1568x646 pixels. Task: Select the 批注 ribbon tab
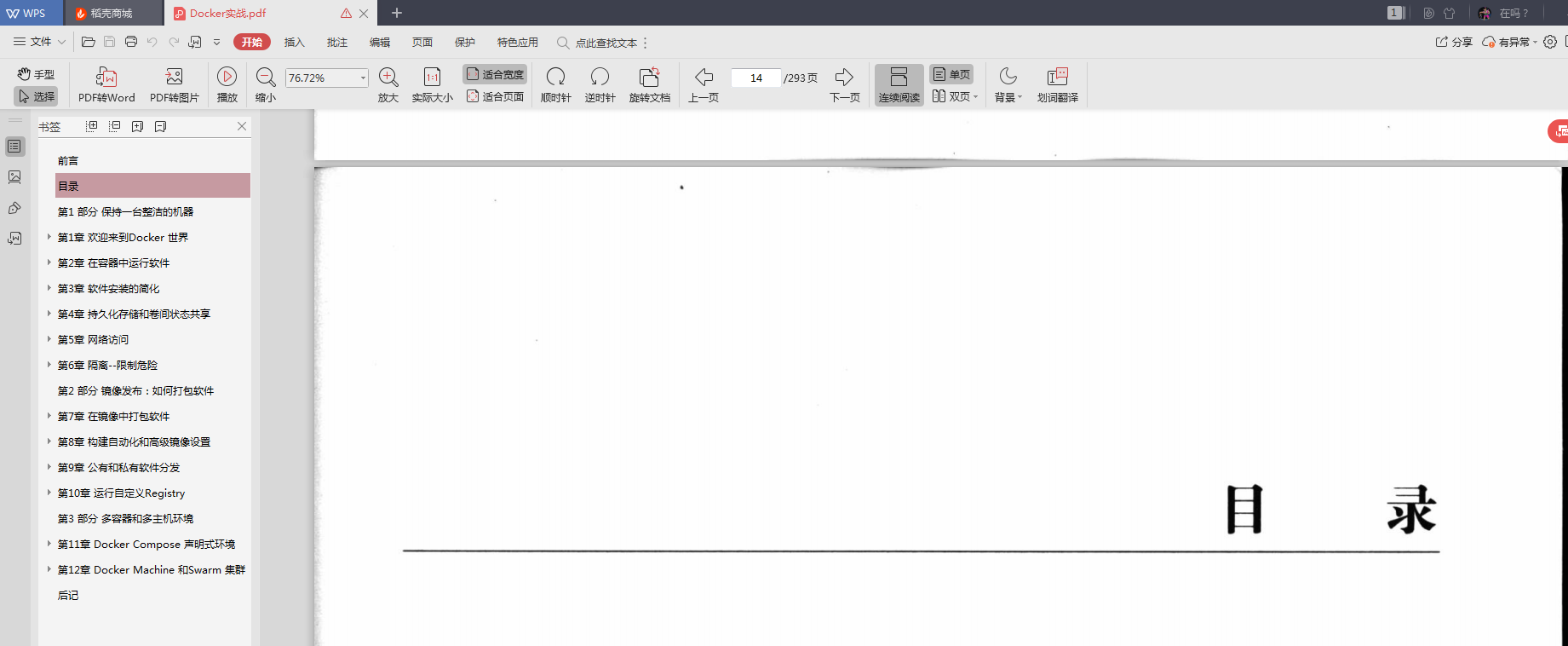tap(336, 42)
